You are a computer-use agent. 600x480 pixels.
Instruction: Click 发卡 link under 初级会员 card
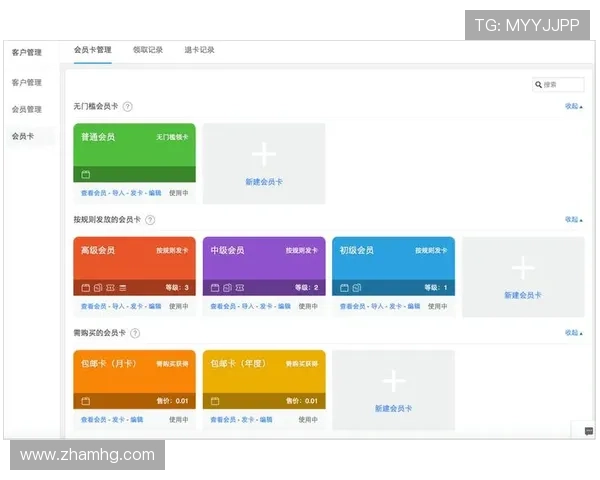pos(395,306)
